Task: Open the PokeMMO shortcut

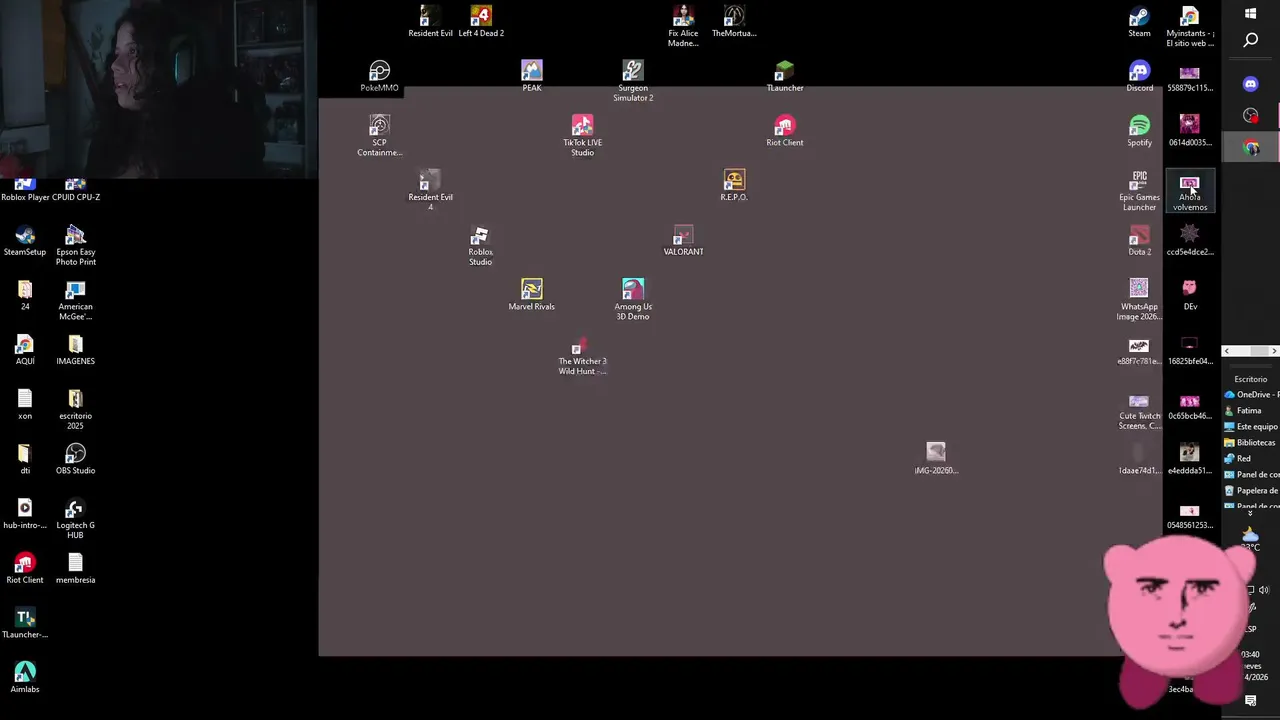Action: [380, 76]
